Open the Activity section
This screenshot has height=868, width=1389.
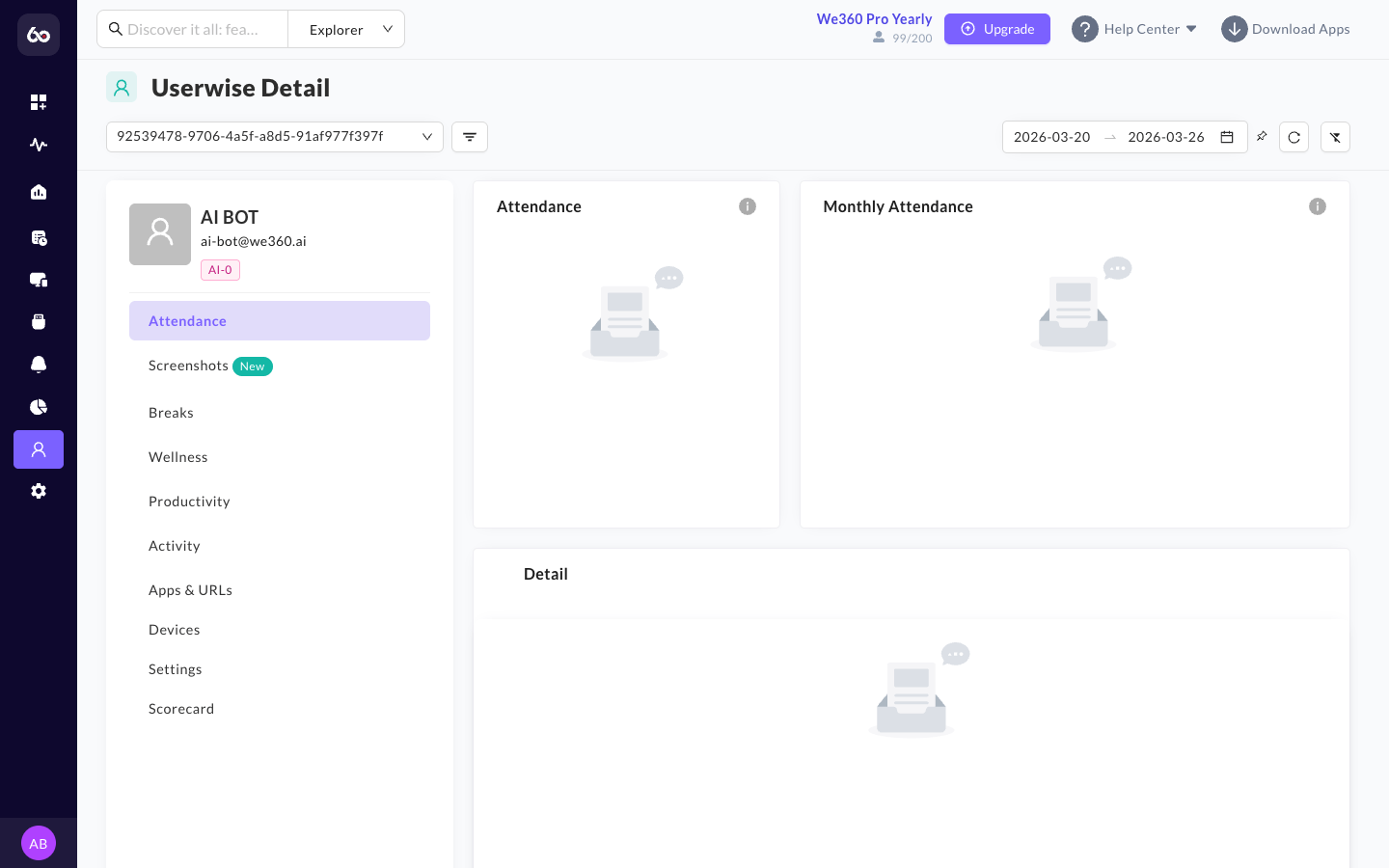(x=280, y=546)
